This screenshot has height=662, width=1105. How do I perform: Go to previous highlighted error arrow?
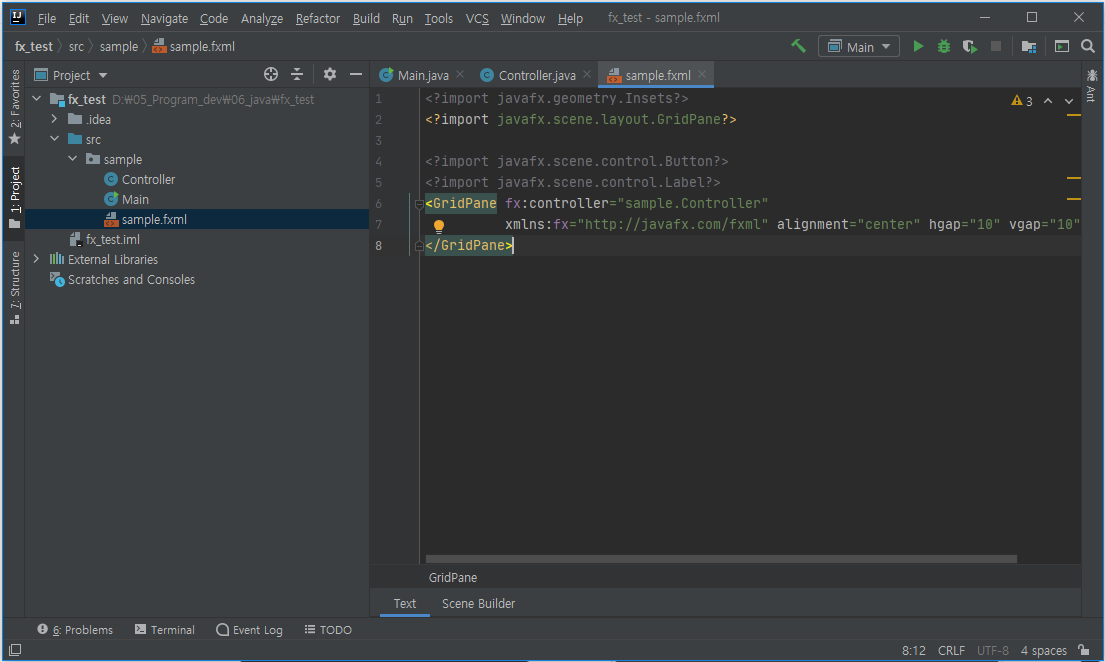(1048, 101)
